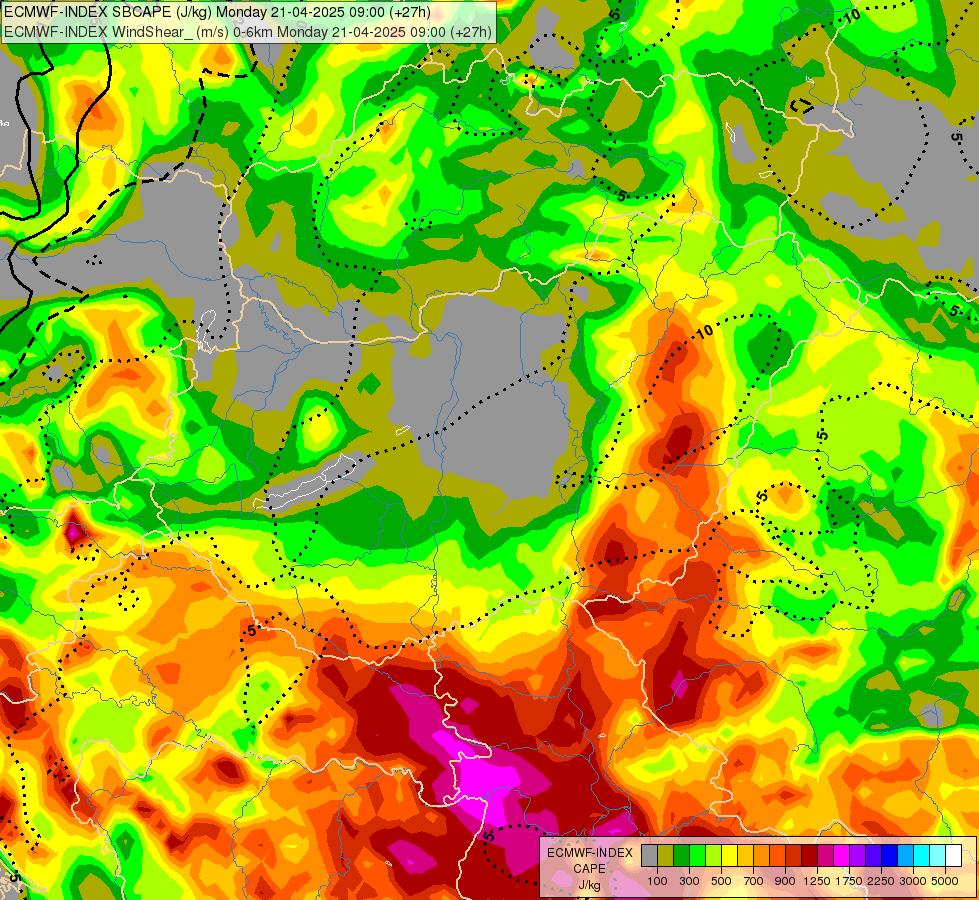Click the bright magenta legend swatch
This screenshot has width=979, height=900.
[x=841, y=856]
